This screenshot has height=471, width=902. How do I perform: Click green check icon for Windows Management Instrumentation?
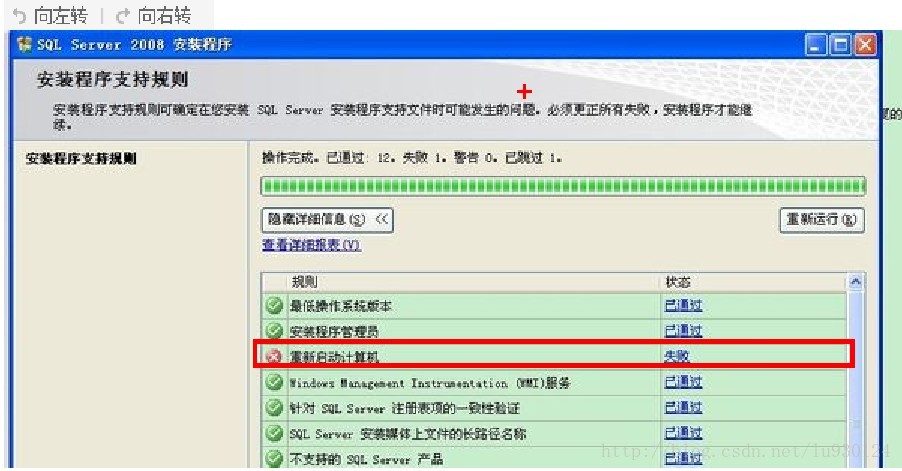click(274, 381)
